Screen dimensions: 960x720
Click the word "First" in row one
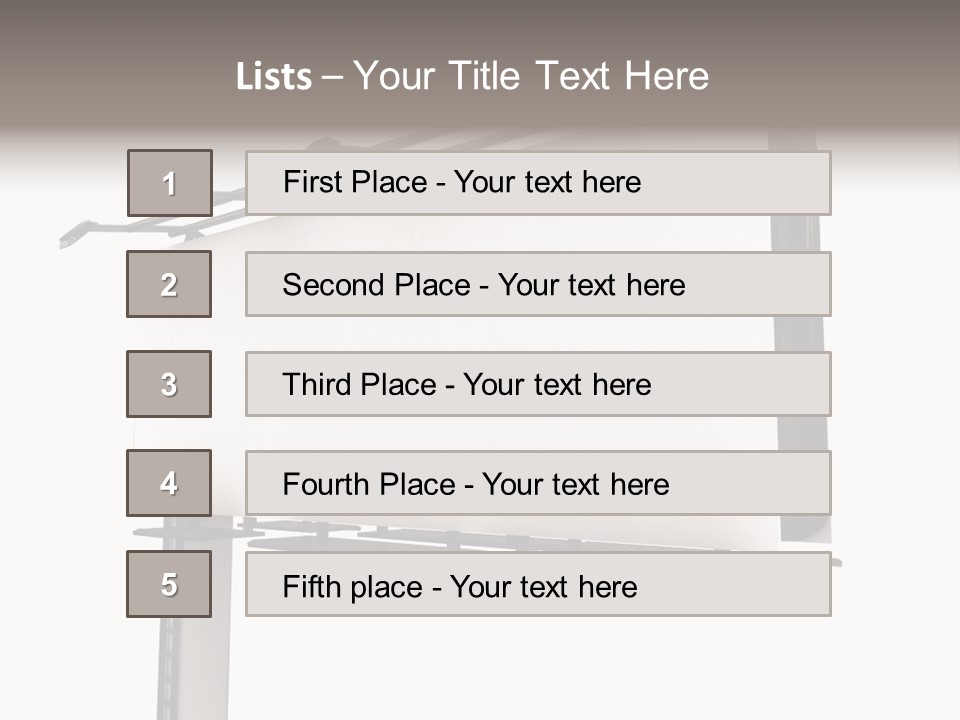click(311, 182)
